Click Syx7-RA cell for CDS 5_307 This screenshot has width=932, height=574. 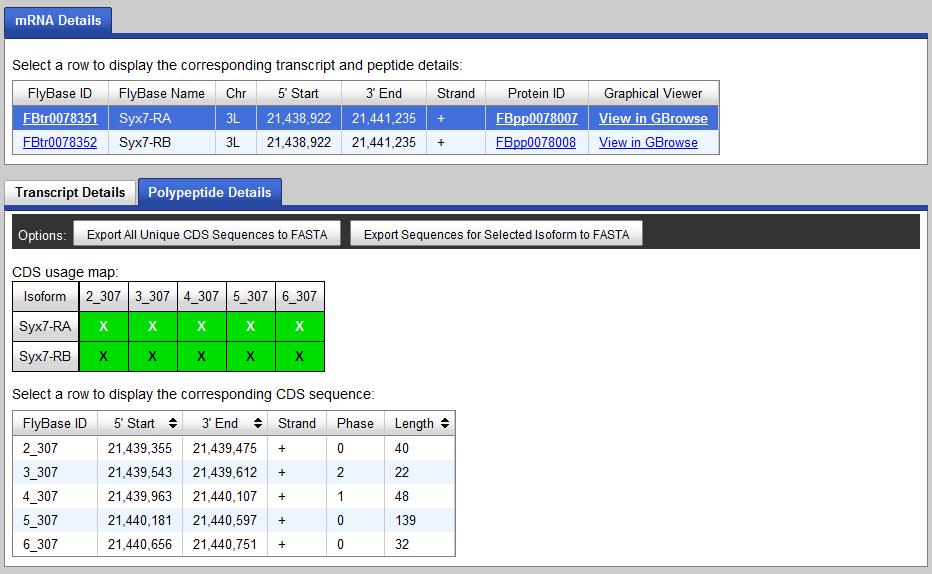pyautogui.click(x=250, y=326)
